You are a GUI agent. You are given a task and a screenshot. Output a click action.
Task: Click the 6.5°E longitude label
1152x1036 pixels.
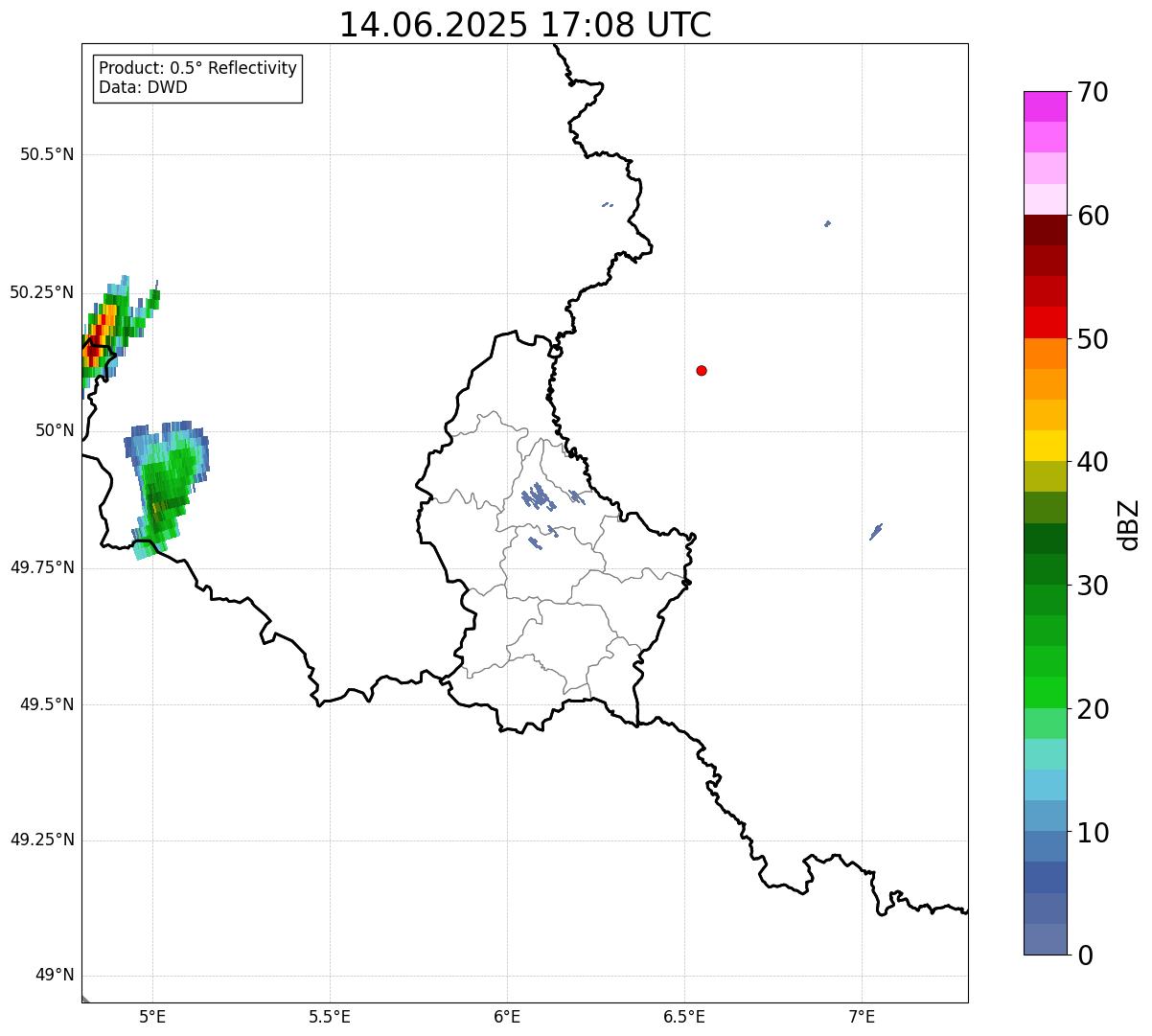pos(684,1016)
